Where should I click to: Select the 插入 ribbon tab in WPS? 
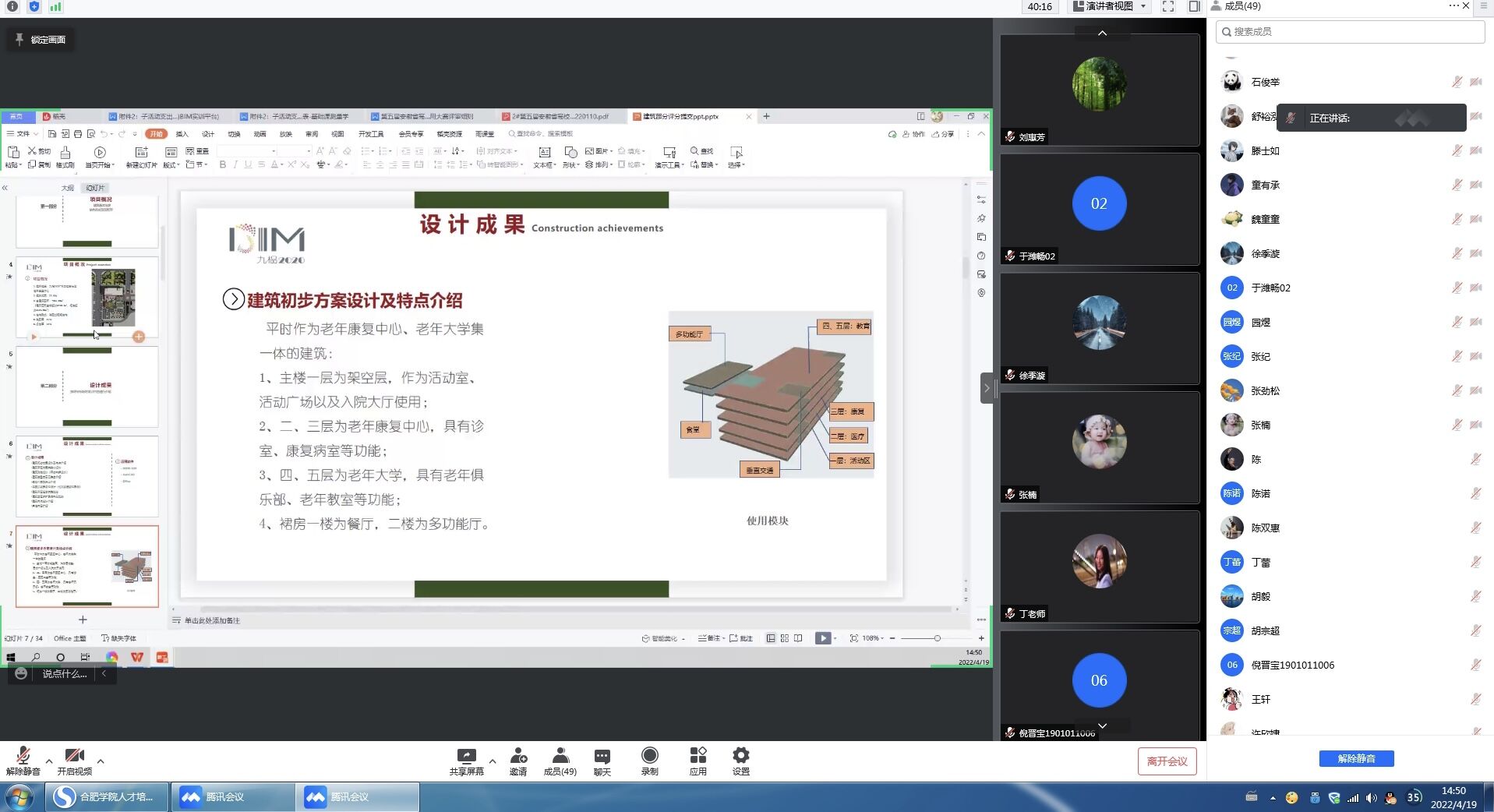(x=182, y=134)
